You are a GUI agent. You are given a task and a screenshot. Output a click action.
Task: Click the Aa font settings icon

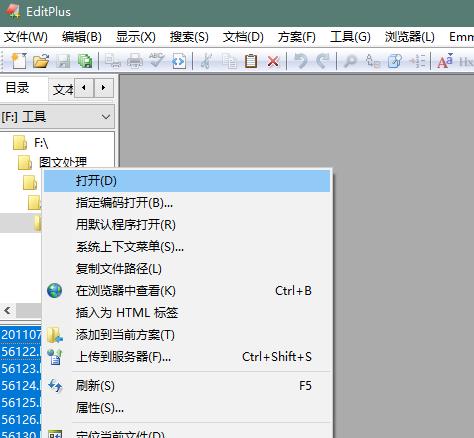[x=445, y=61]
